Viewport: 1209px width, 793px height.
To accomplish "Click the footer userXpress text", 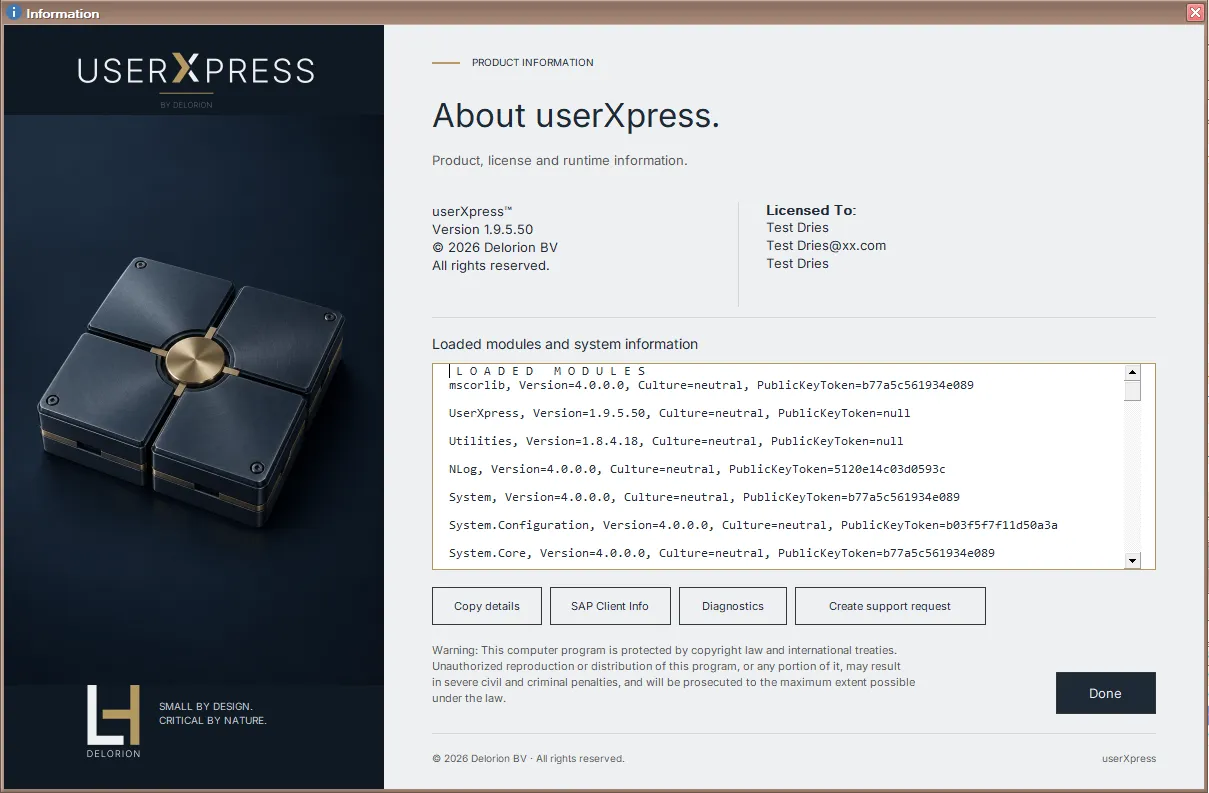I will point(1129,759).
